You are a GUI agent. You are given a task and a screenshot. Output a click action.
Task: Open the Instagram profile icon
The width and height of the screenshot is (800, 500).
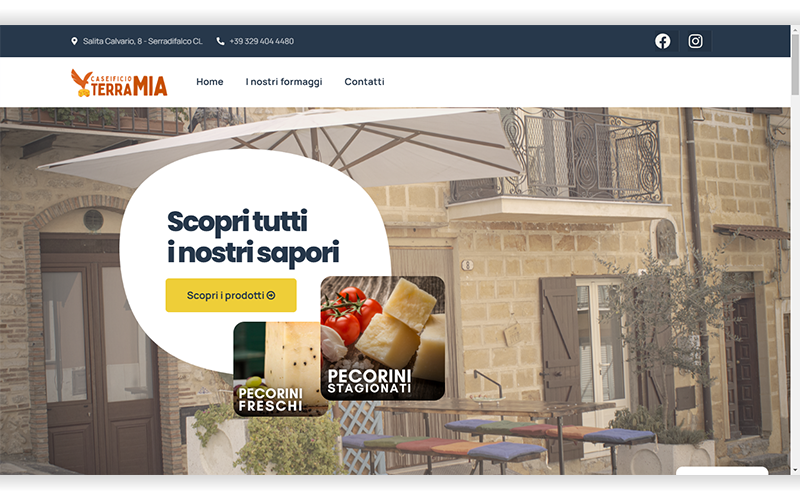coord(695,41)
